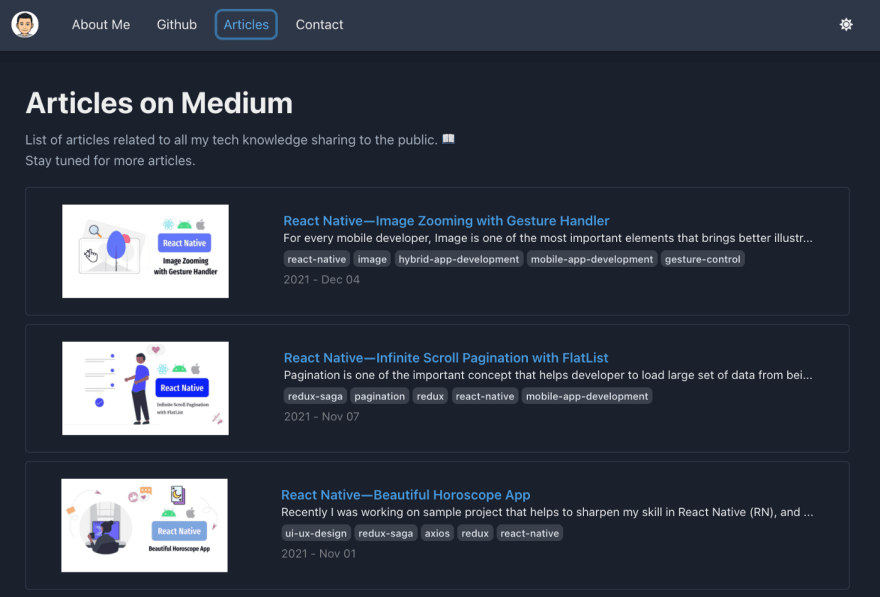Click the Infinite Scroll Pagination thumbnail
880x597 pixels.
point(145,388)
